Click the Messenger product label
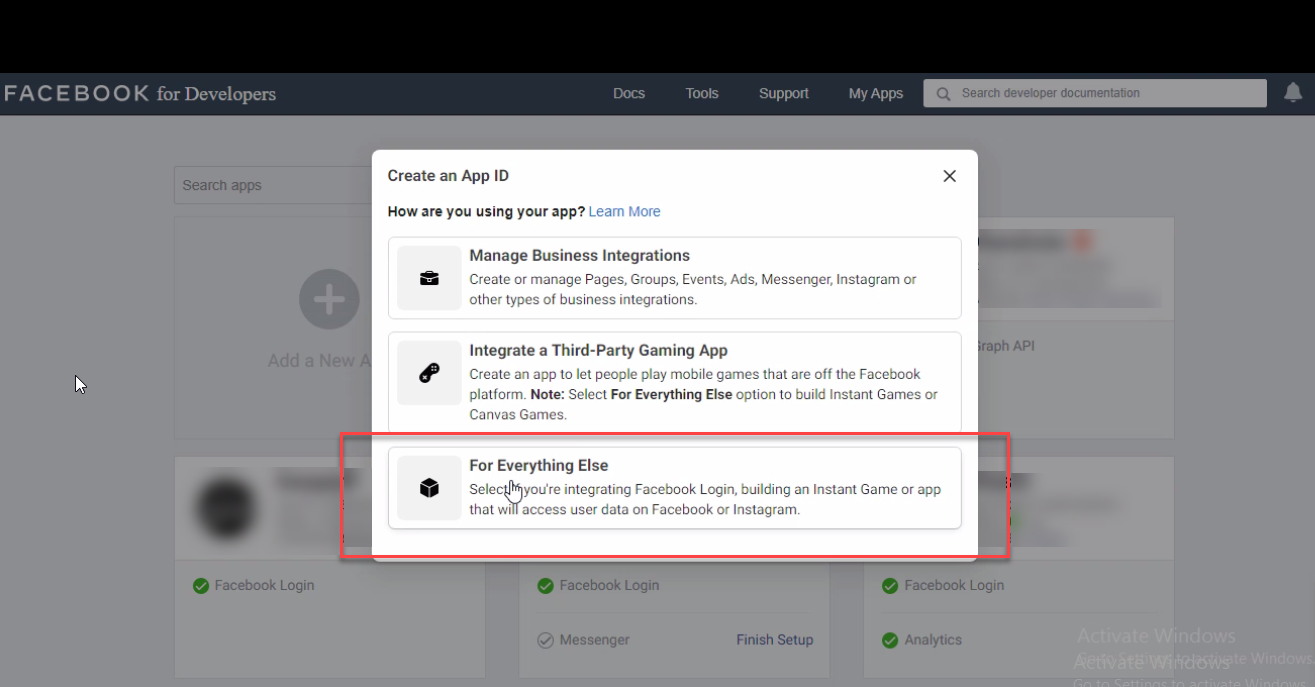1315x687 pixels. pos(594,640)
